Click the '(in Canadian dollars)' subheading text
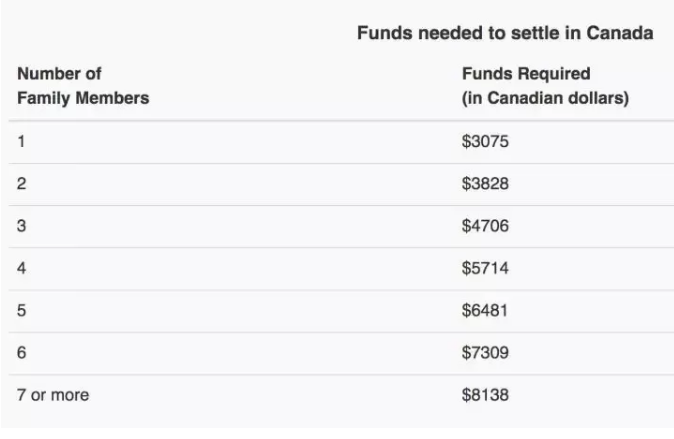 (545, 98)
